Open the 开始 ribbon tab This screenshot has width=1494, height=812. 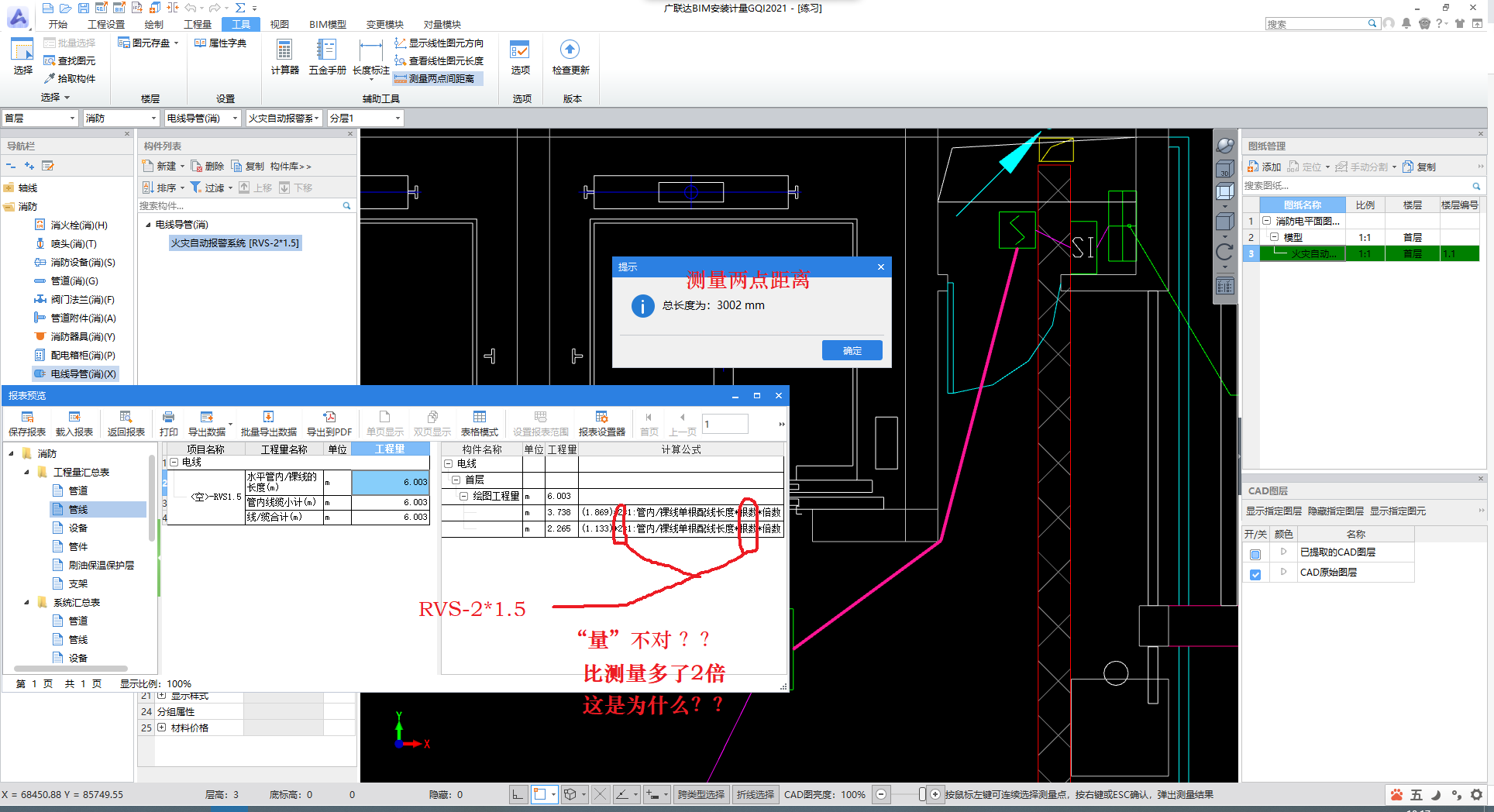coord(58,24)
